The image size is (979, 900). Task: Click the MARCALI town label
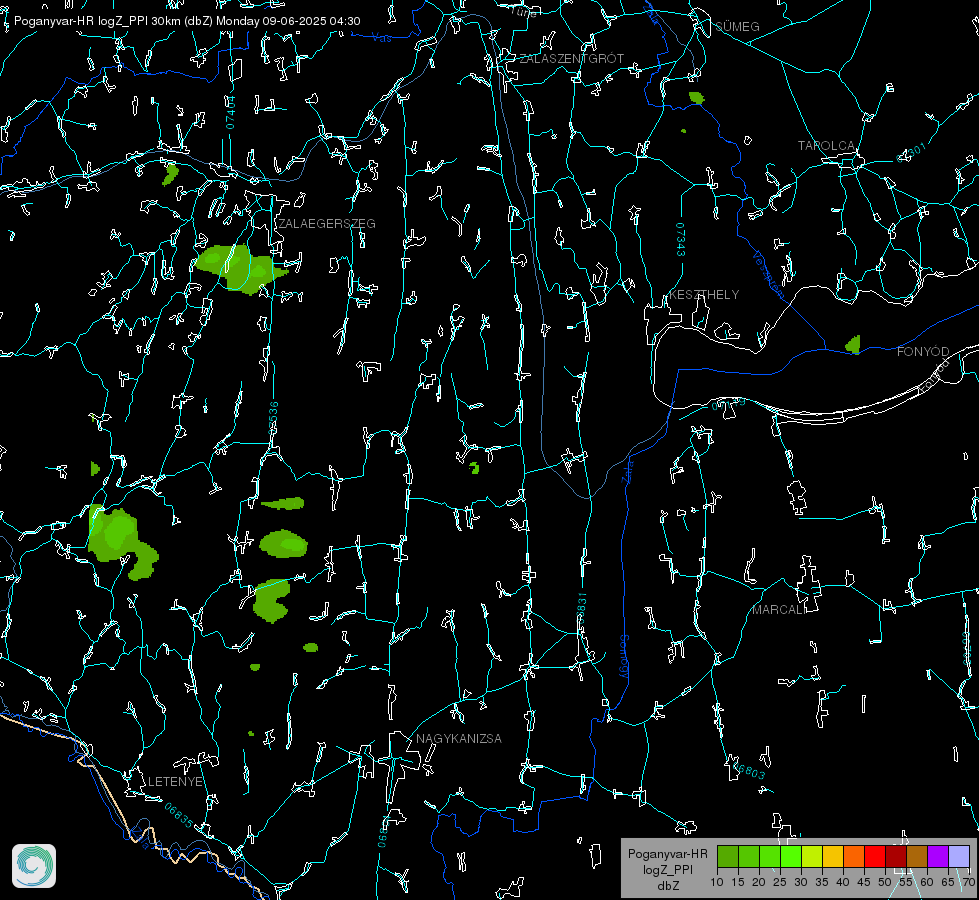click(x=778, y=610)
